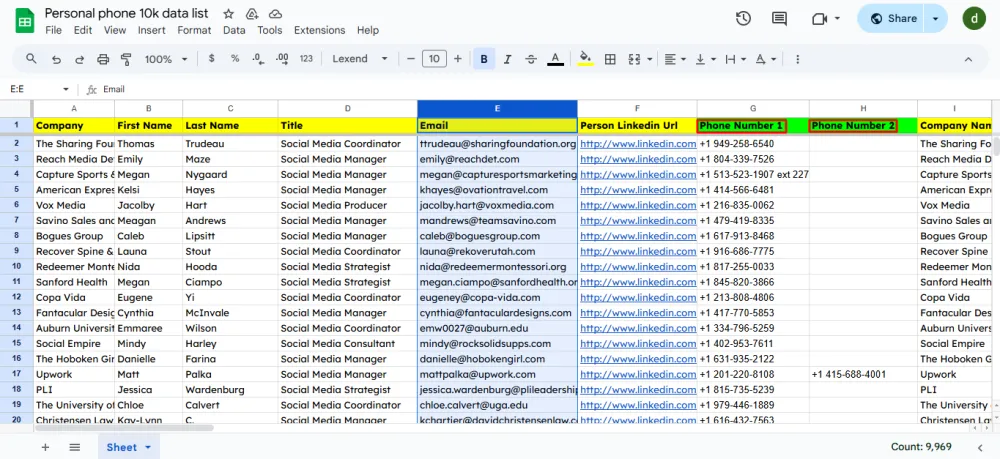This screenshot has width=1000, height=459.
Task: Click the print icon
Action: pyautogui.click(x=103, y=59)
